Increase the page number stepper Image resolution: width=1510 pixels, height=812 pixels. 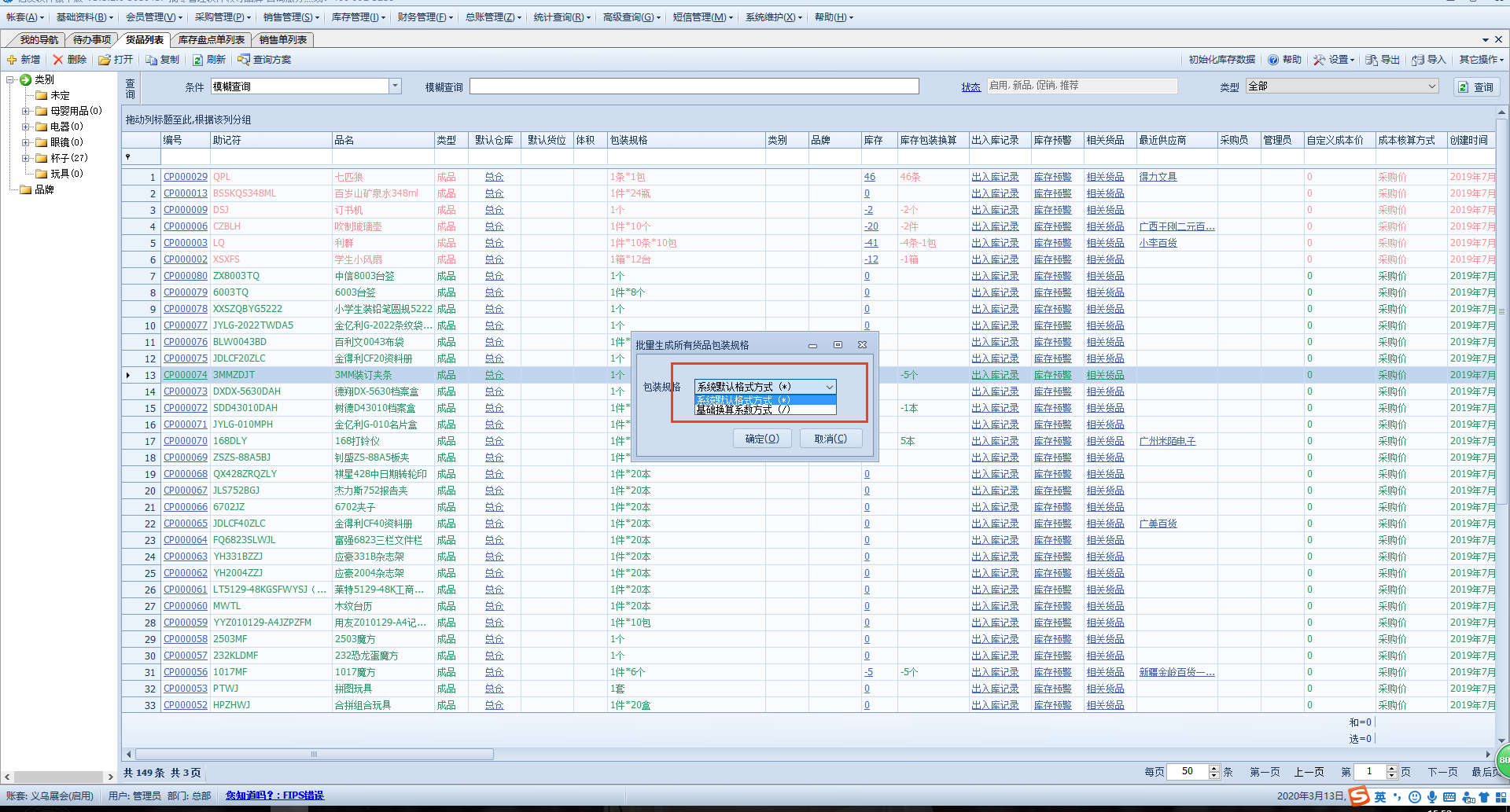point(1392,768)
